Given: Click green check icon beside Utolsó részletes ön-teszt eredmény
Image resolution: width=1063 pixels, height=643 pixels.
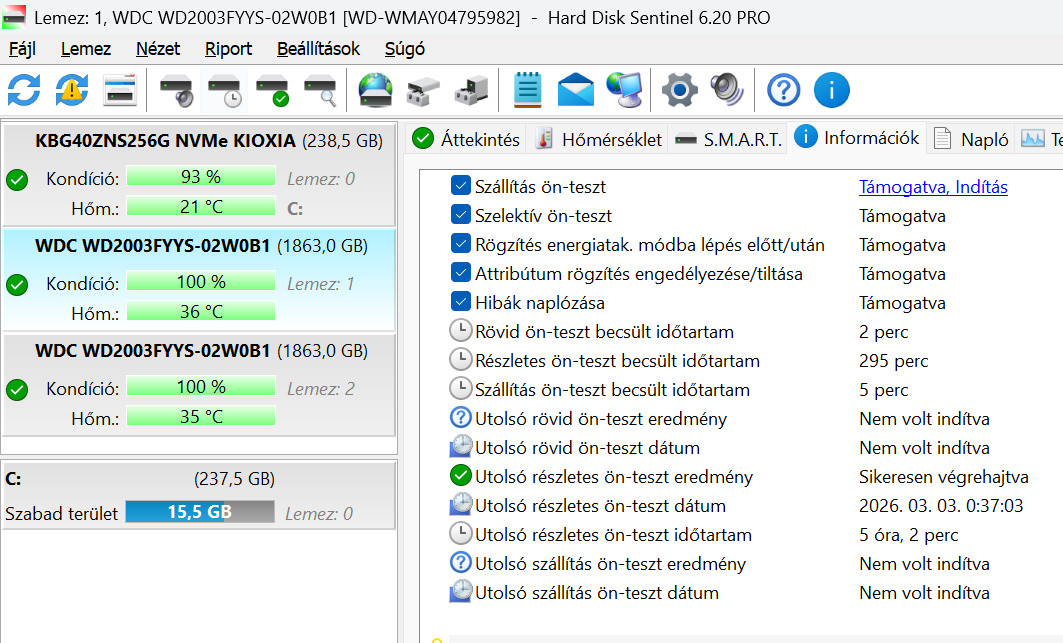Looking at the screenshot, I should pos(461,475).
